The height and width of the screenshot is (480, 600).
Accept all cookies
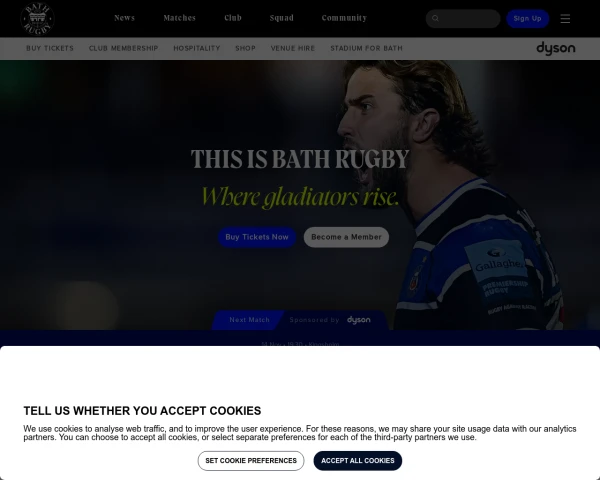358,460
